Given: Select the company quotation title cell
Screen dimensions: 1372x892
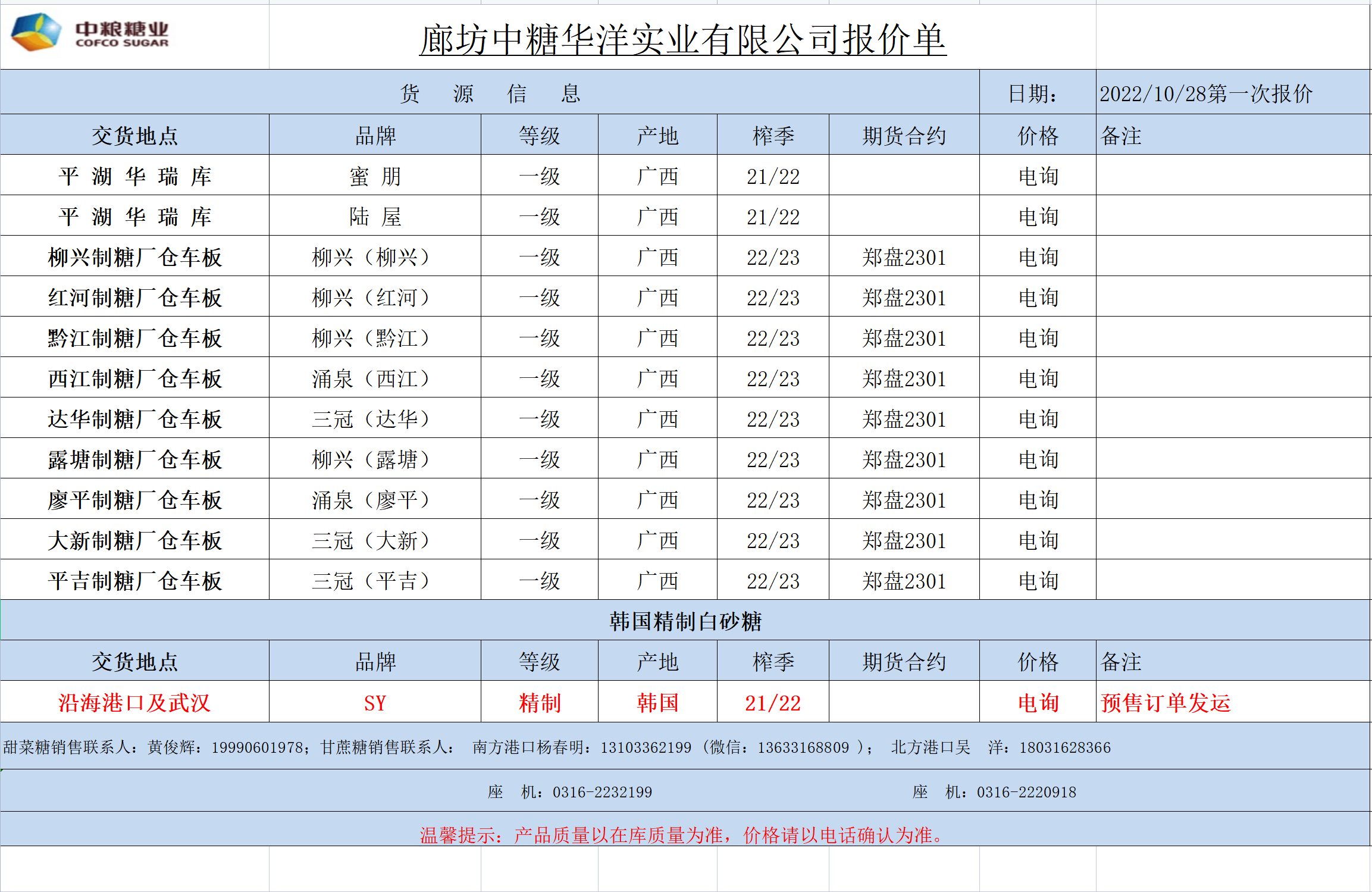Looking at the screenshot, I should point(682,40).
